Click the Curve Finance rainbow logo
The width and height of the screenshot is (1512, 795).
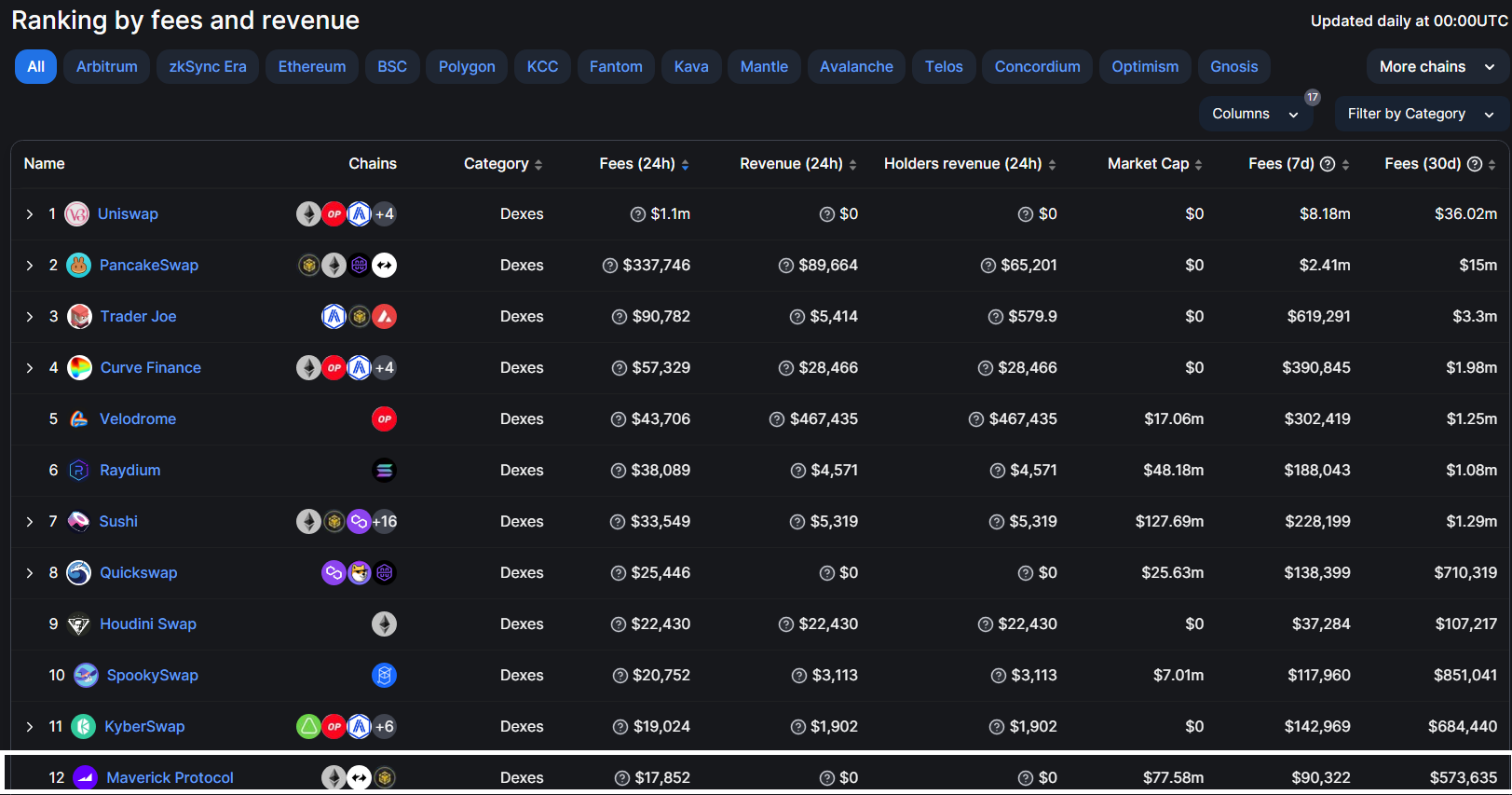pyautogui.click(x=80, y=368)
